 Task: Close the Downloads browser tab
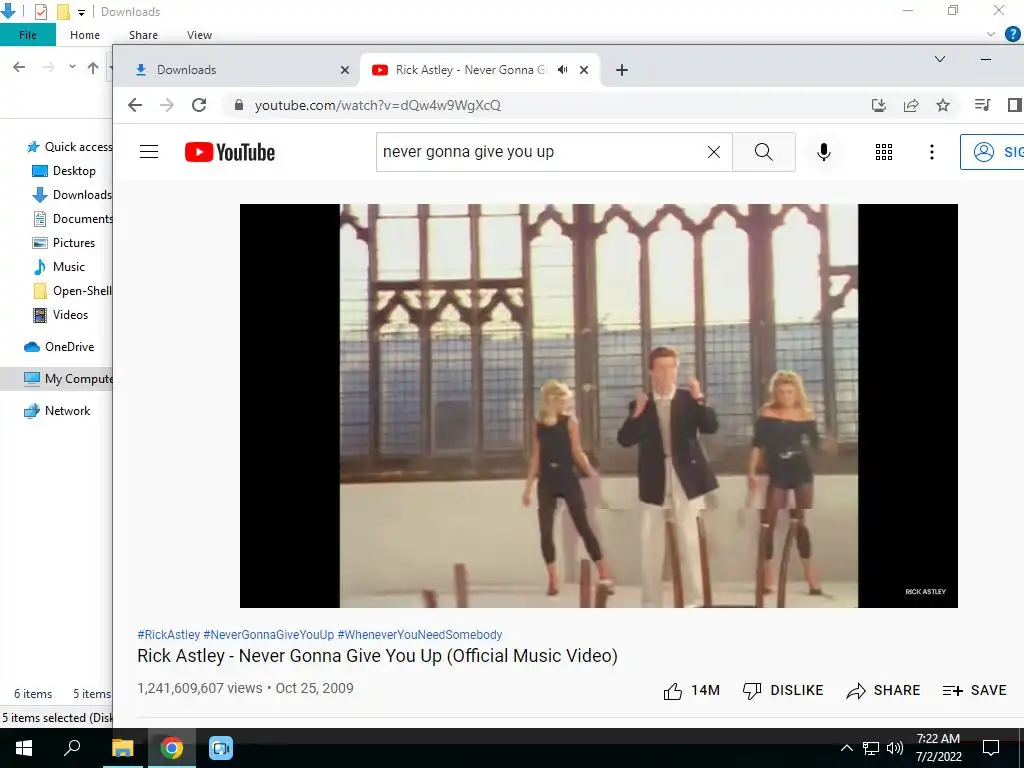[345, 70]
